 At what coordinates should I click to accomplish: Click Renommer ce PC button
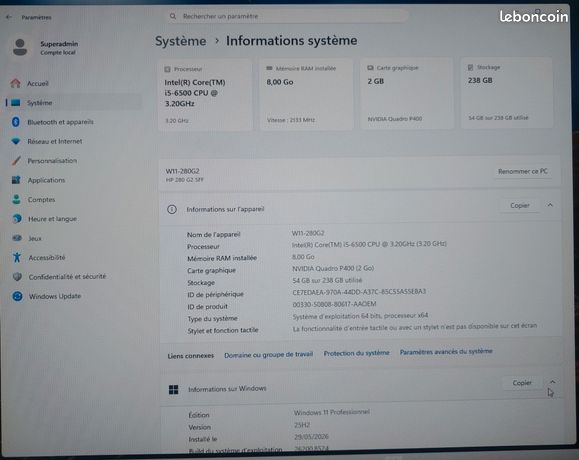(523, 171)
